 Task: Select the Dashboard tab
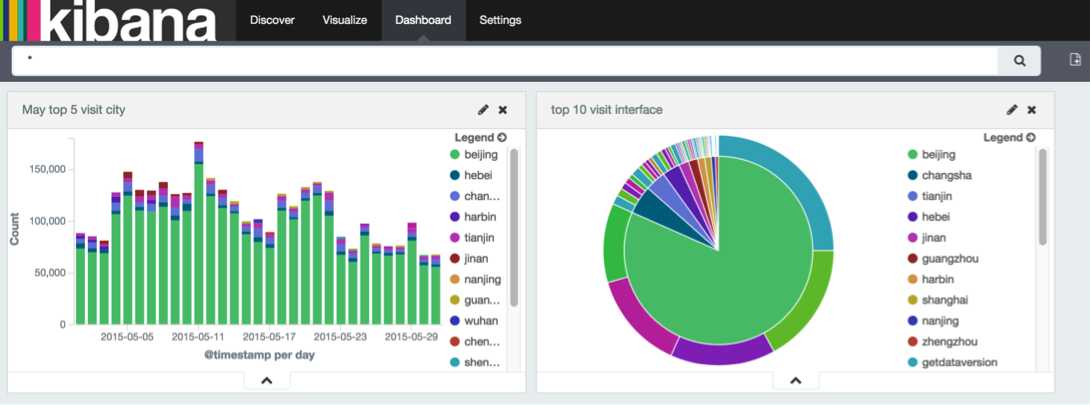(423, 20)
